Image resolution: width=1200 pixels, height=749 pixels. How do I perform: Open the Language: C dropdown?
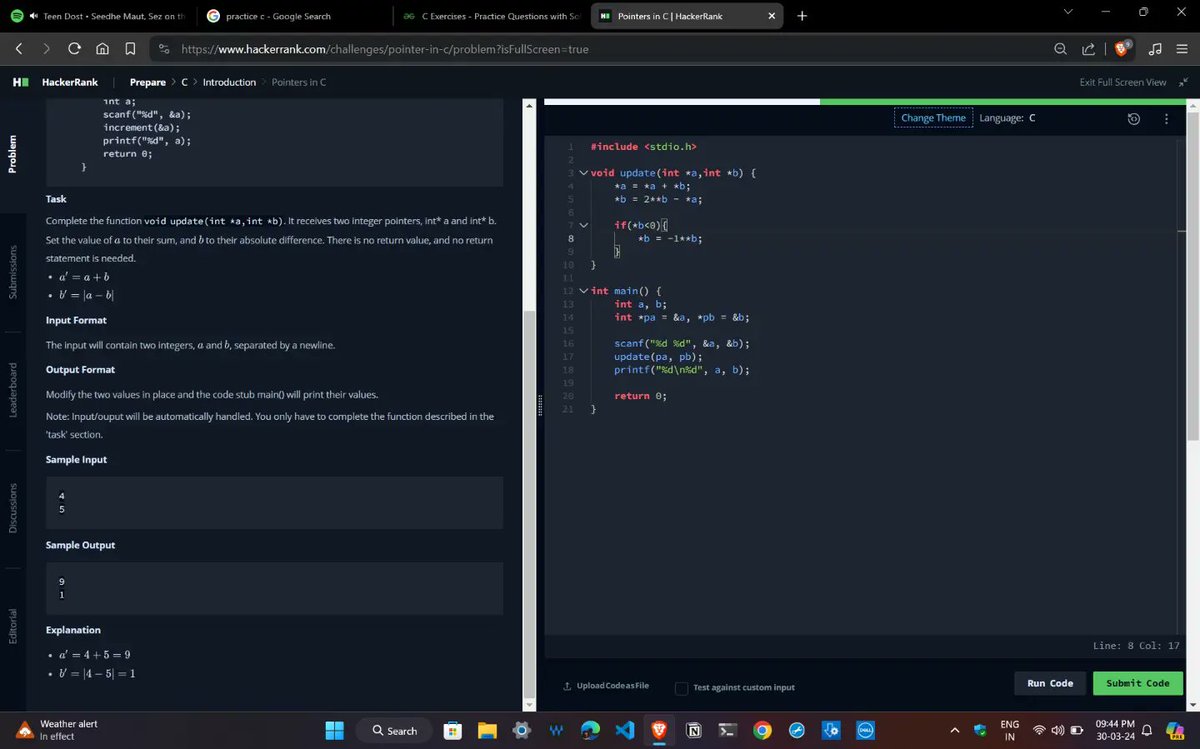point(1007,118)
